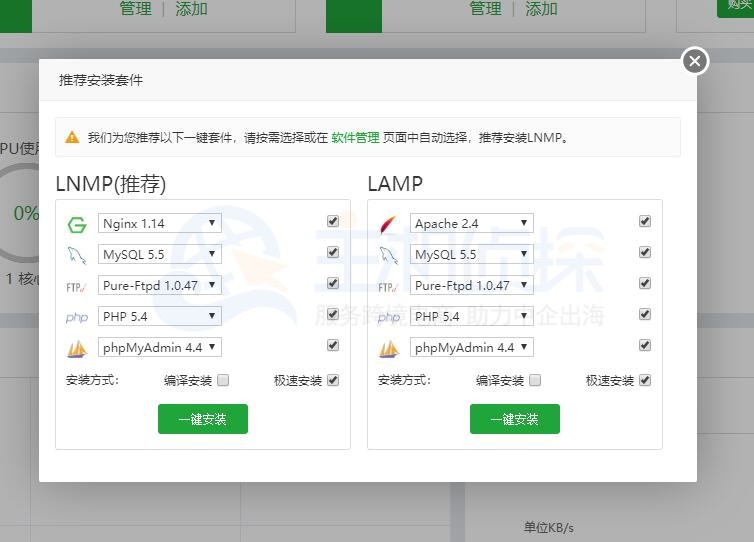Open LNMP Pure-Ftpd 1.0.47 dropdown
This screenshot has width=754, height=542.
pyautogui.click(x=160, y=286)
